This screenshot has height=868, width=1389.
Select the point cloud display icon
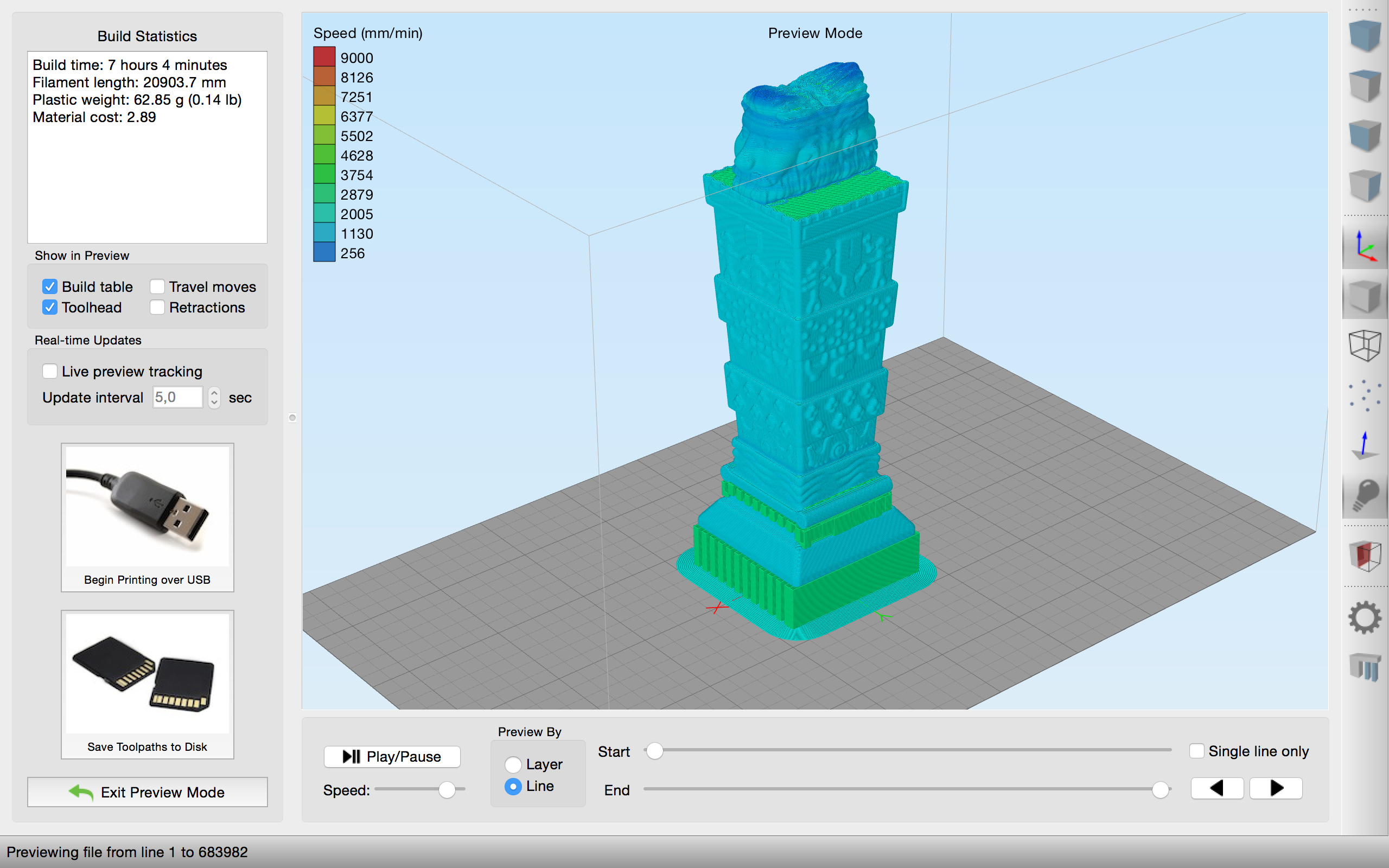(1365, 395)
